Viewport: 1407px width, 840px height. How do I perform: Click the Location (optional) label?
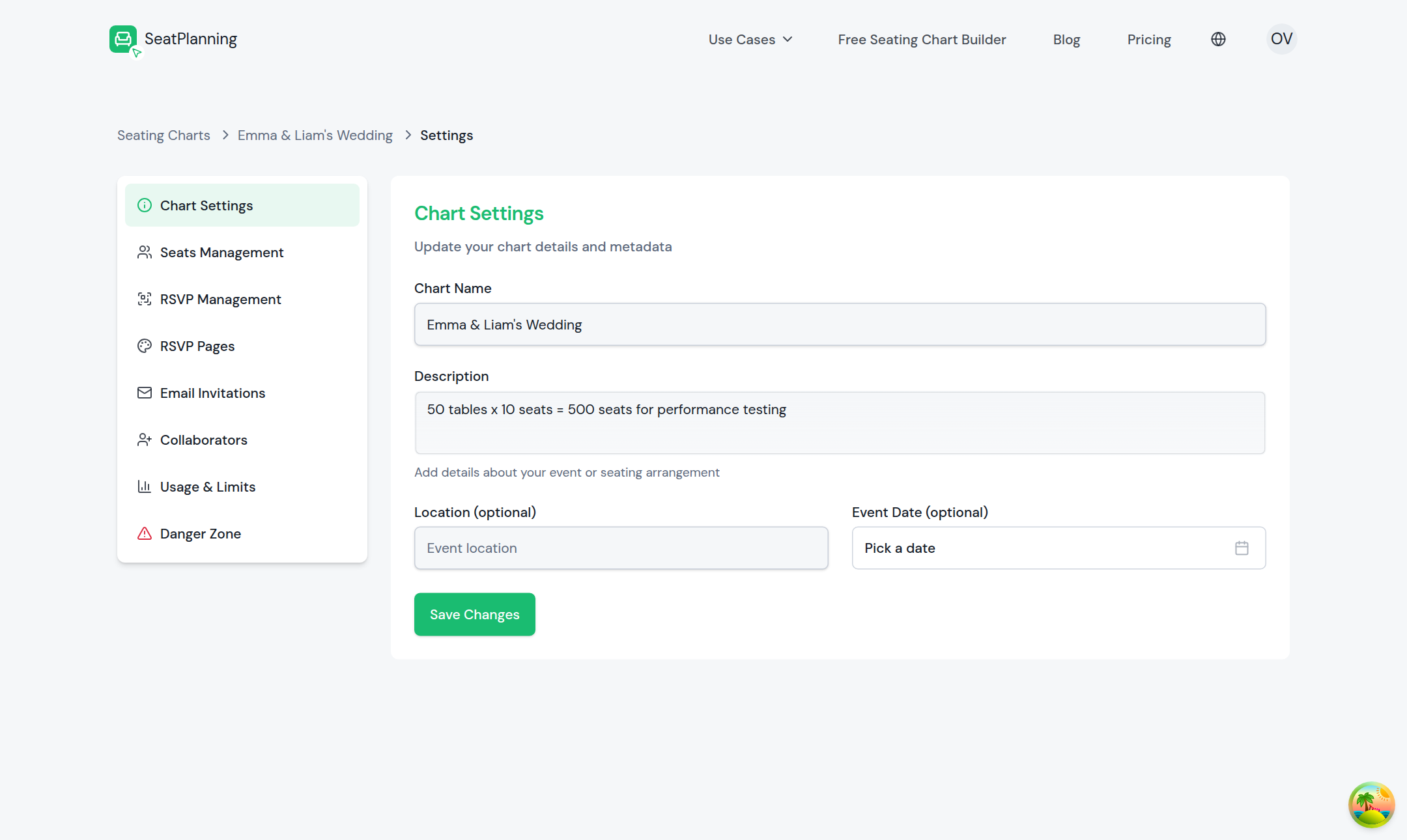pos(475,512)
